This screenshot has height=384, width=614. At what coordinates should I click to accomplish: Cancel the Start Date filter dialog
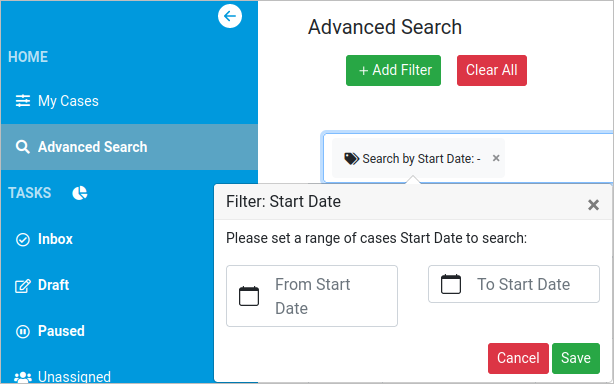click(518, 358)
